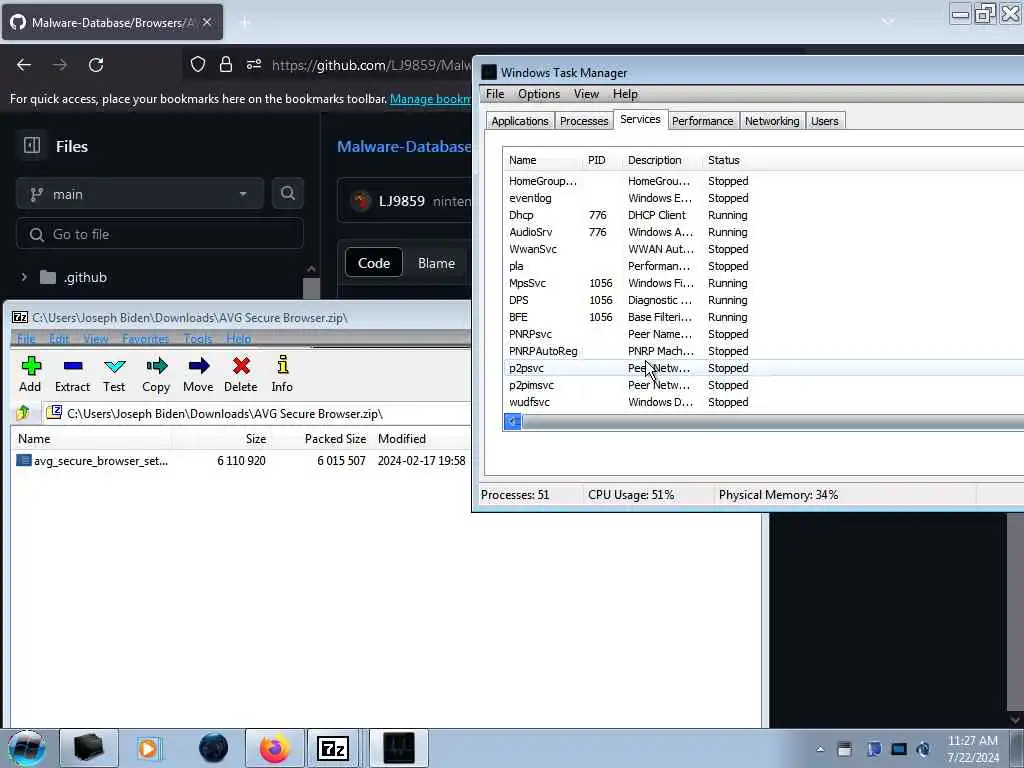Open a new browser tab
This screenshot has height=768, width=1024.
click(245, 22)
